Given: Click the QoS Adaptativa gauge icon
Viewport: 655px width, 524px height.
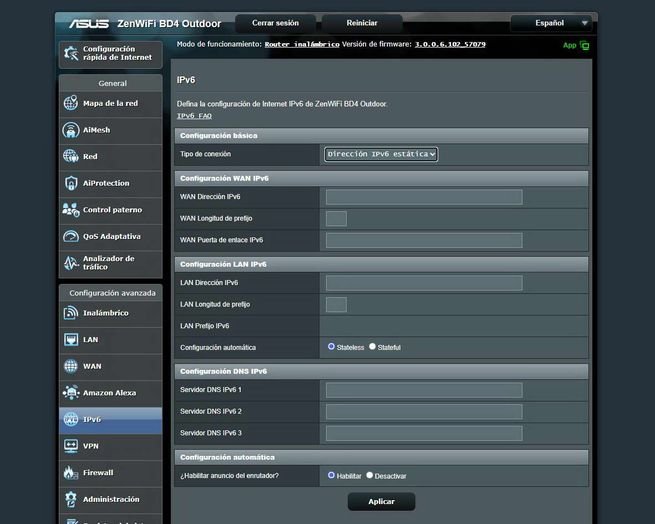Looking at the screenshot, I should (x=71, y=237).
